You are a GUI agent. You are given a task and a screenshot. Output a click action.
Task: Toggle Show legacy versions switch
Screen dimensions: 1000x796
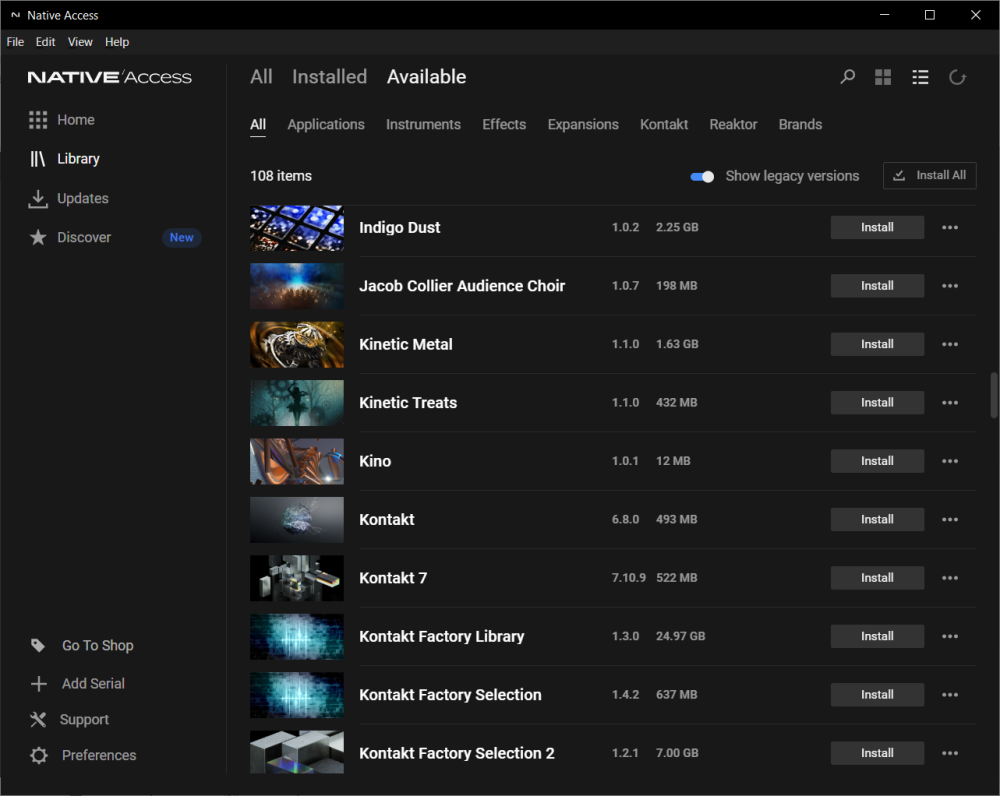(x=702, y=177)
